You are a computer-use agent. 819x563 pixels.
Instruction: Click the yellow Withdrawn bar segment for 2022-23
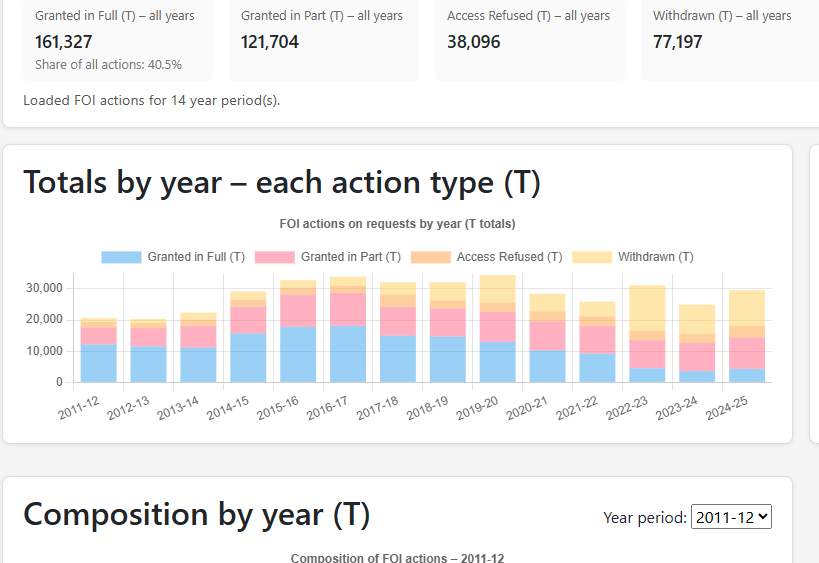(647, 308)
